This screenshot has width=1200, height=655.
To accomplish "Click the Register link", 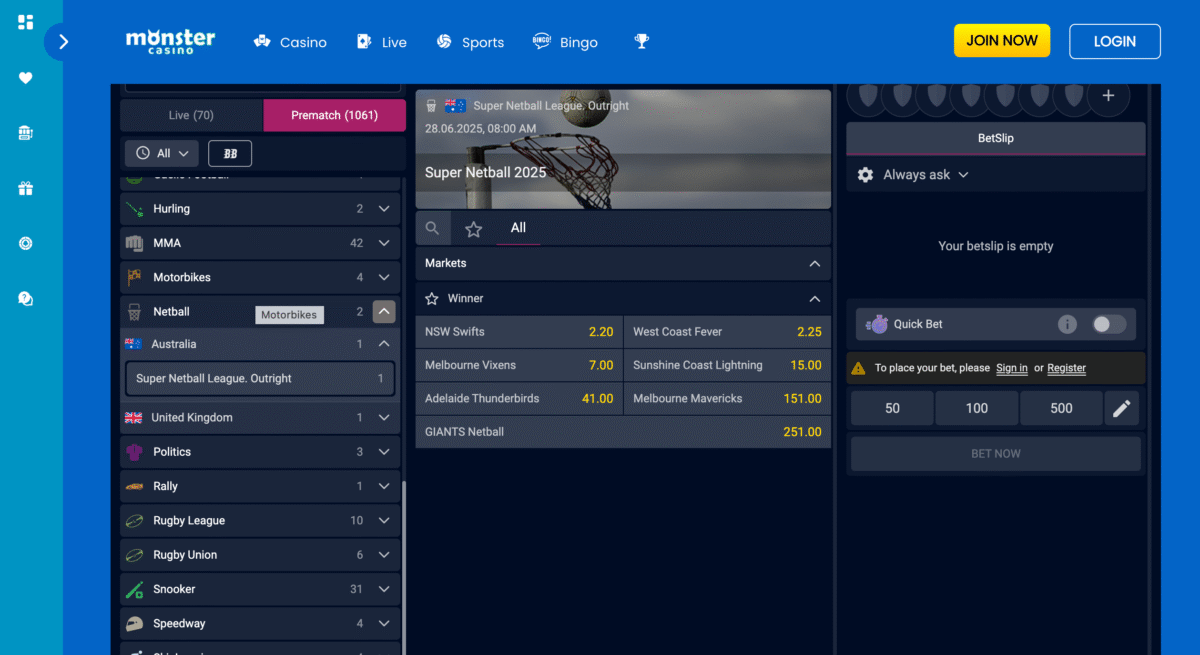I will (x=1066, y=368).
